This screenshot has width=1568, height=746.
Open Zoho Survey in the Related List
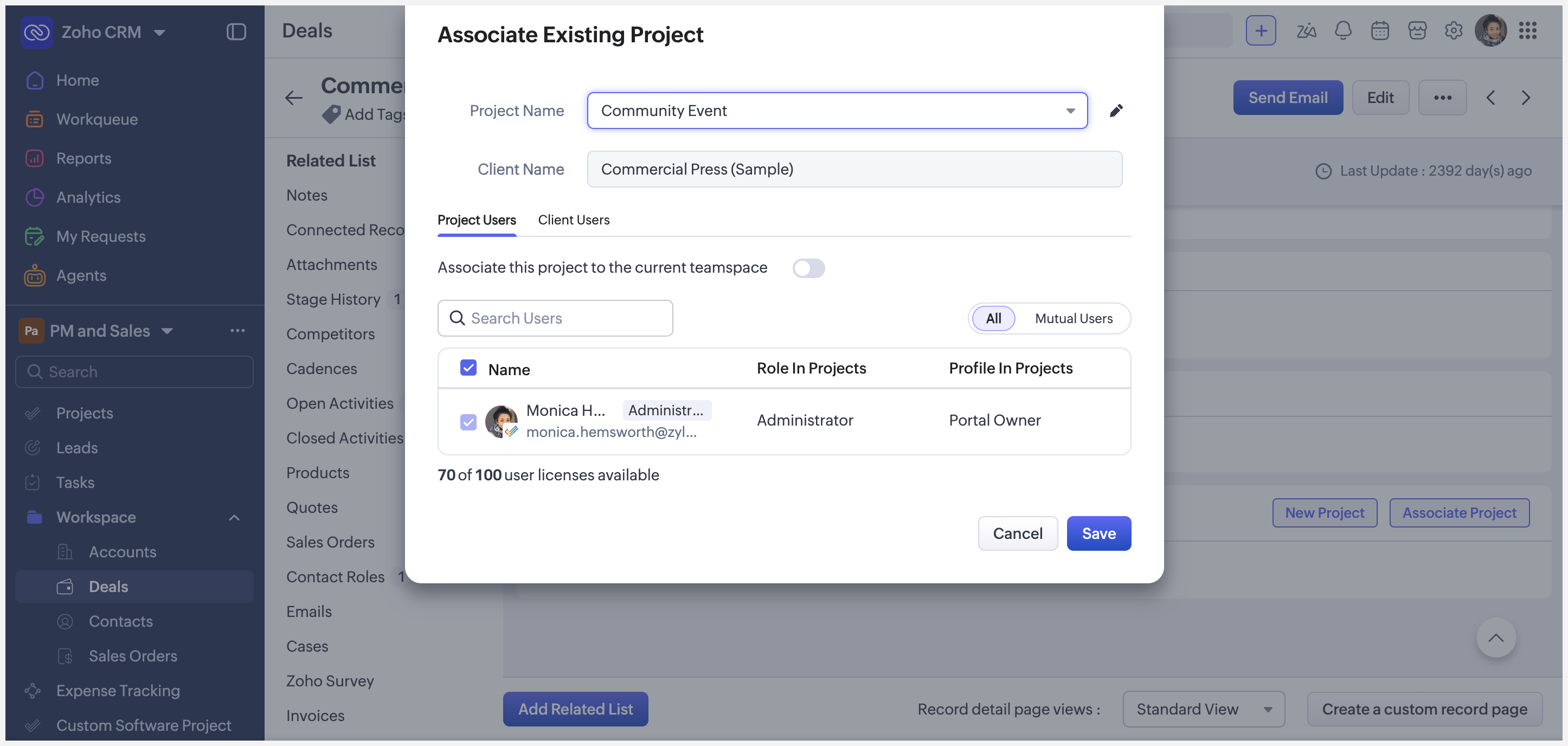coord(330,680)
